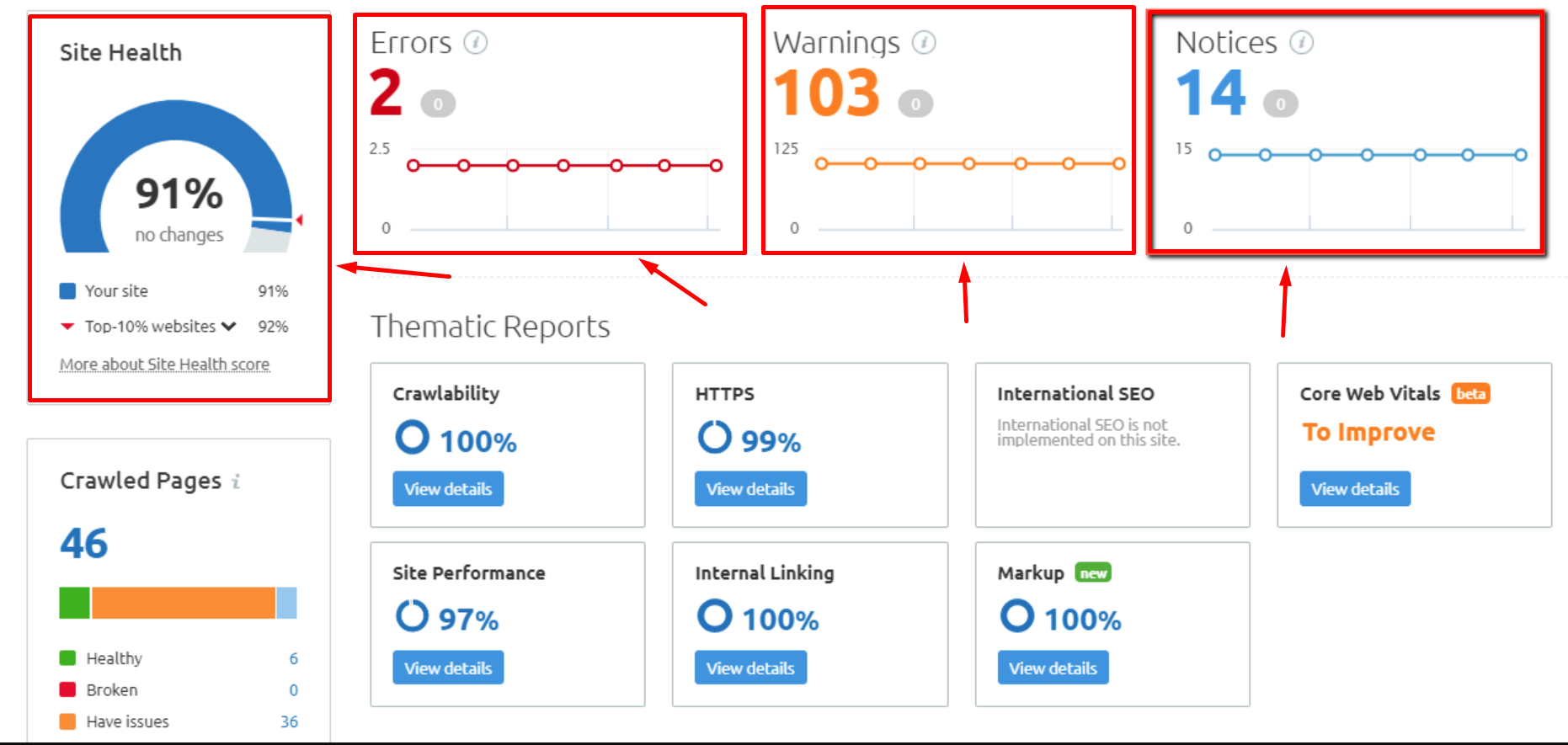Click the green Healthy segment of crawled bar
Screen dimensions: 1568x745
(x=74, y=603)
